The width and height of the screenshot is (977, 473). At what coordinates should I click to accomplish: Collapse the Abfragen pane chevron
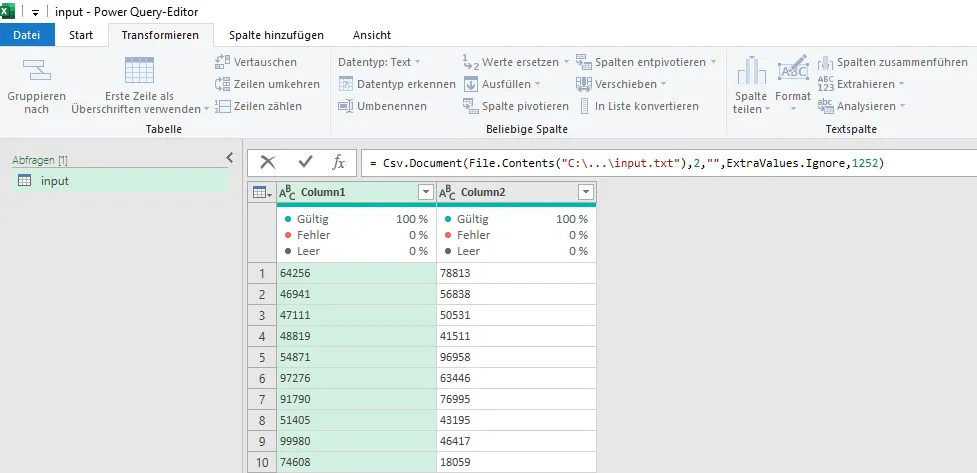click(x=229, y=157)
